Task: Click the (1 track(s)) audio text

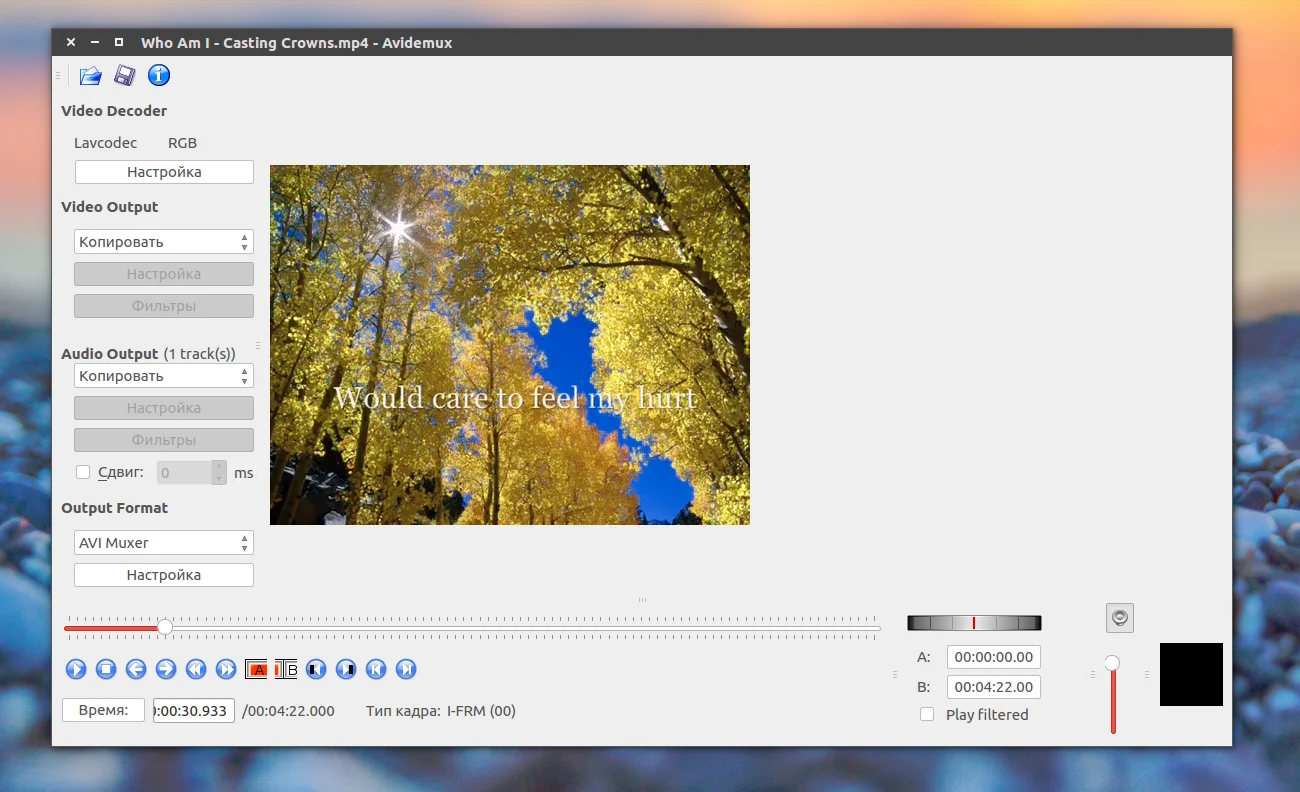Action: pos(200,354)
